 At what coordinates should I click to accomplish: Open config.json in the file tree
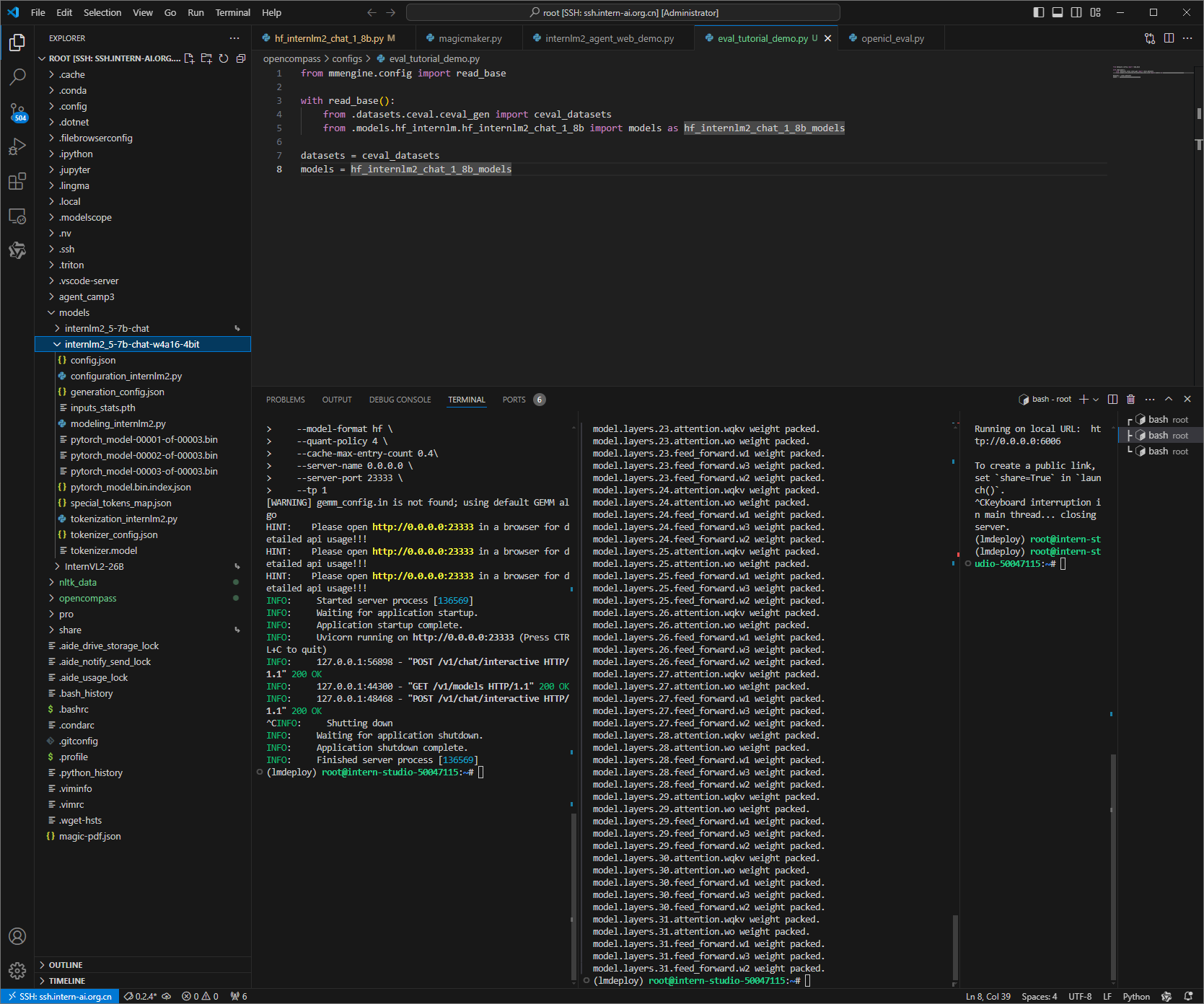[143, 360]
